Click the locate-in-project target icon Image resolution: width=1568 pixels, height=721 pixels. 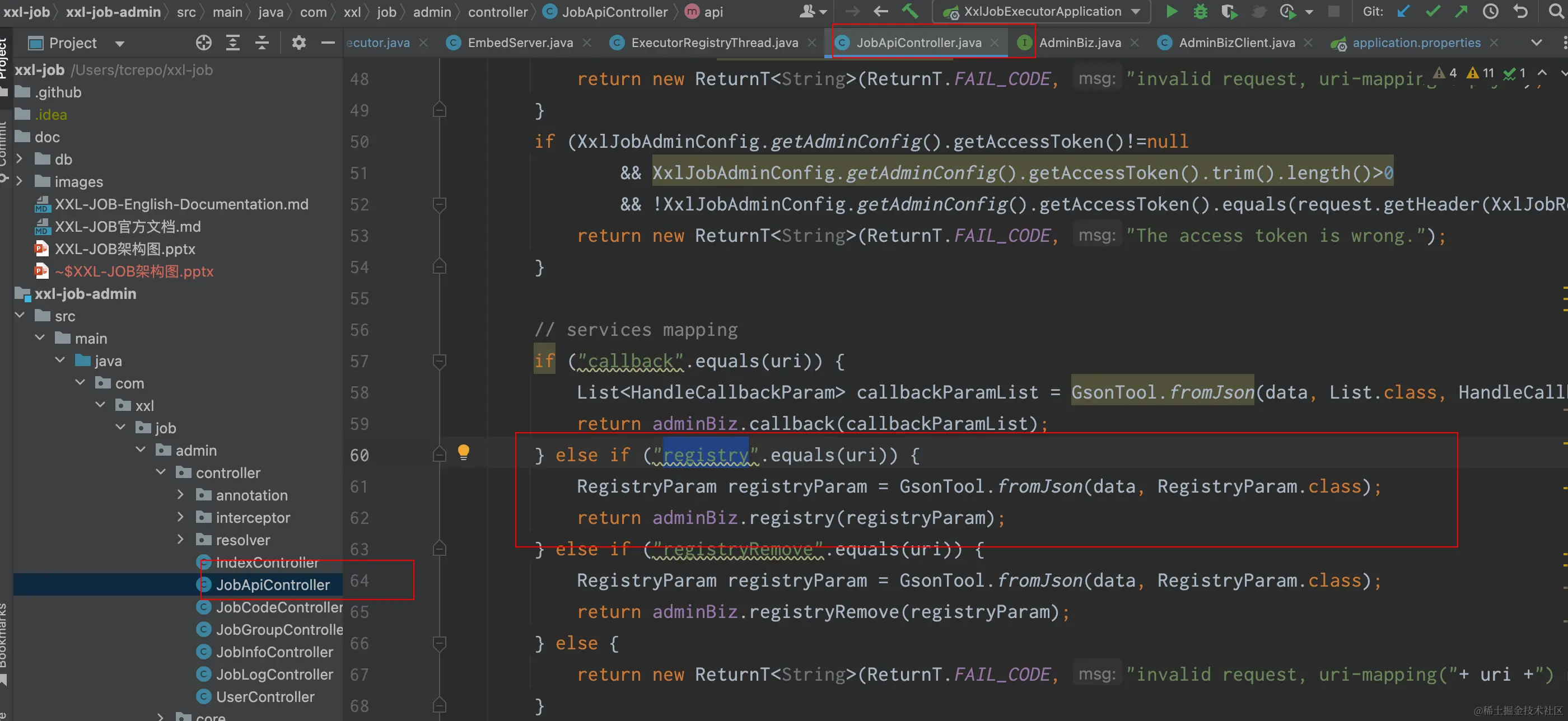[204, 43]
